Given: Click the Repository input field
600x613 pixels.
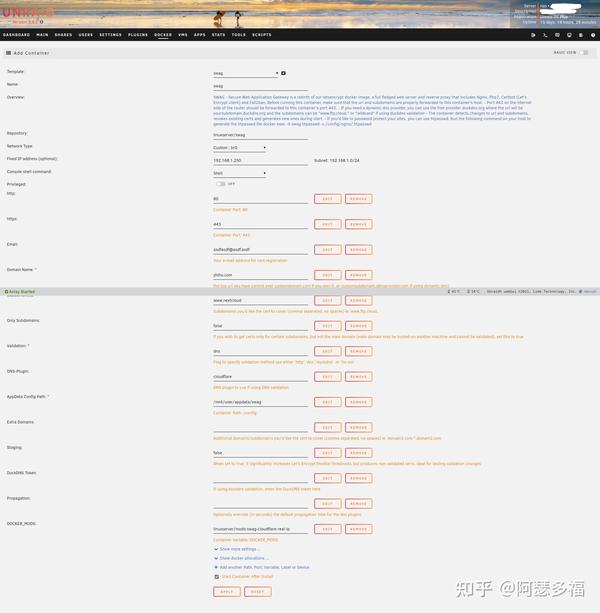Looking at the screenshot, I should (260, 135).
